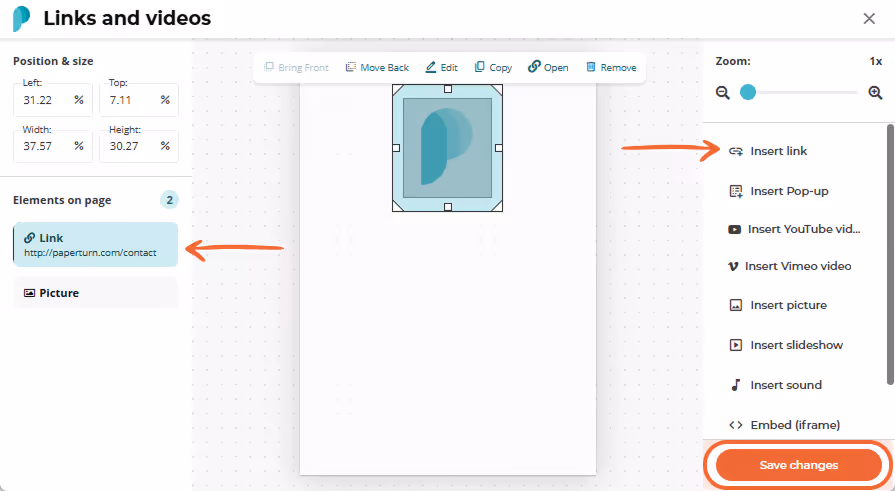Click the Bring Front layers icon

pyautogui.click(x=268, y=67)
